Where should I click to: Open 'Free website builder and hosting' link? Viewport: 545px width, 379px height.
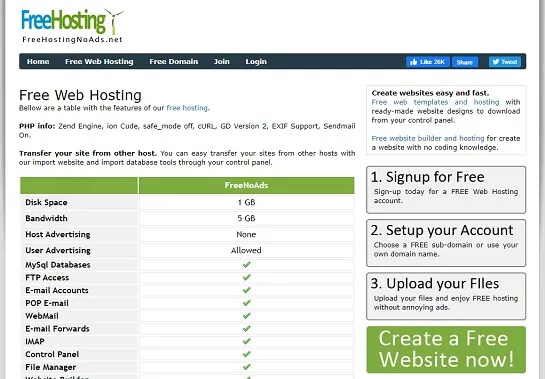point(428,138)
